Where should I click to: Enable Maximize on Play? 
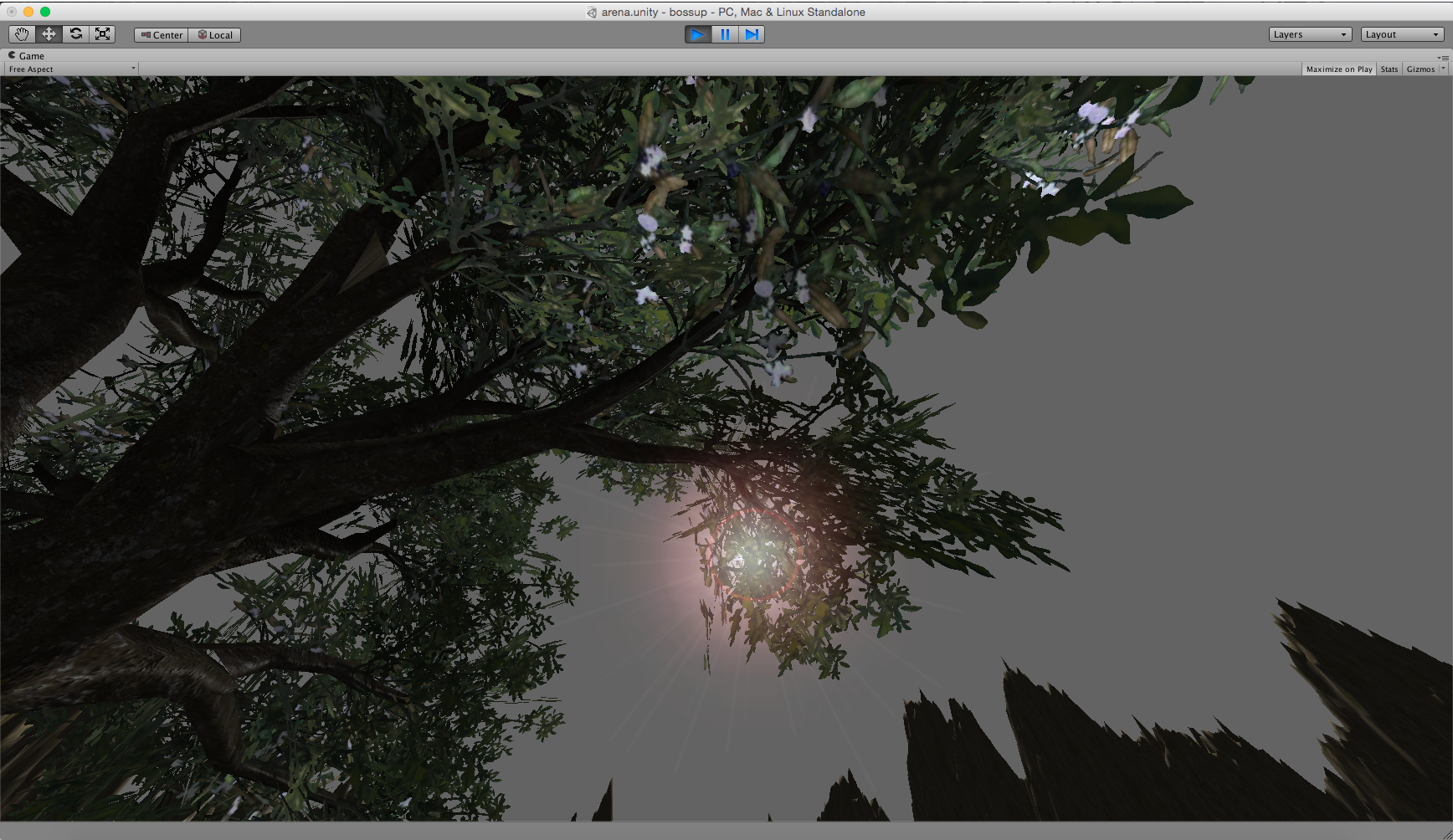pos(1339,69)
